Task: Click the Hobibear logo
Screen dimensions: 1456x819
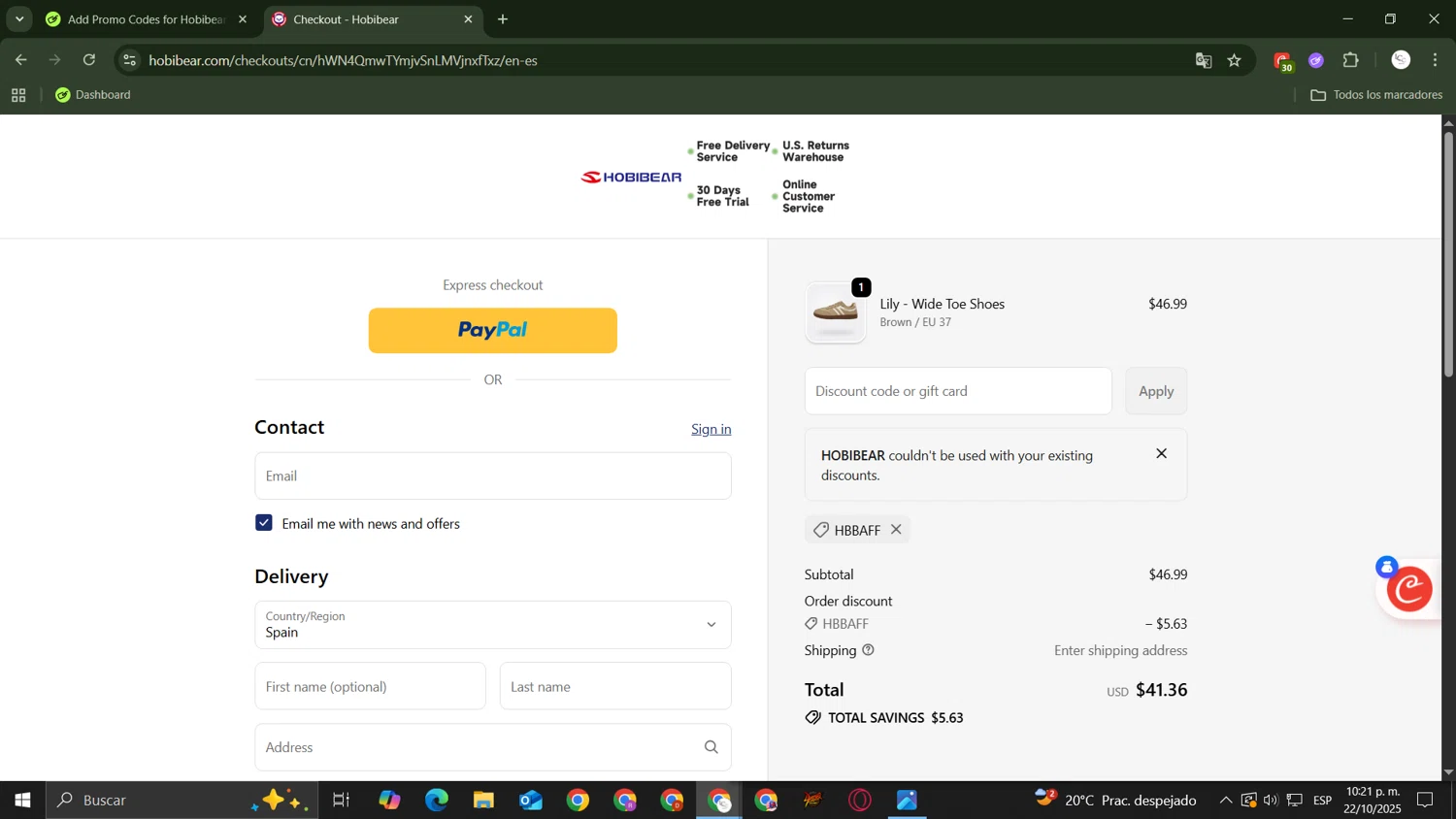Action: (631, 177)
